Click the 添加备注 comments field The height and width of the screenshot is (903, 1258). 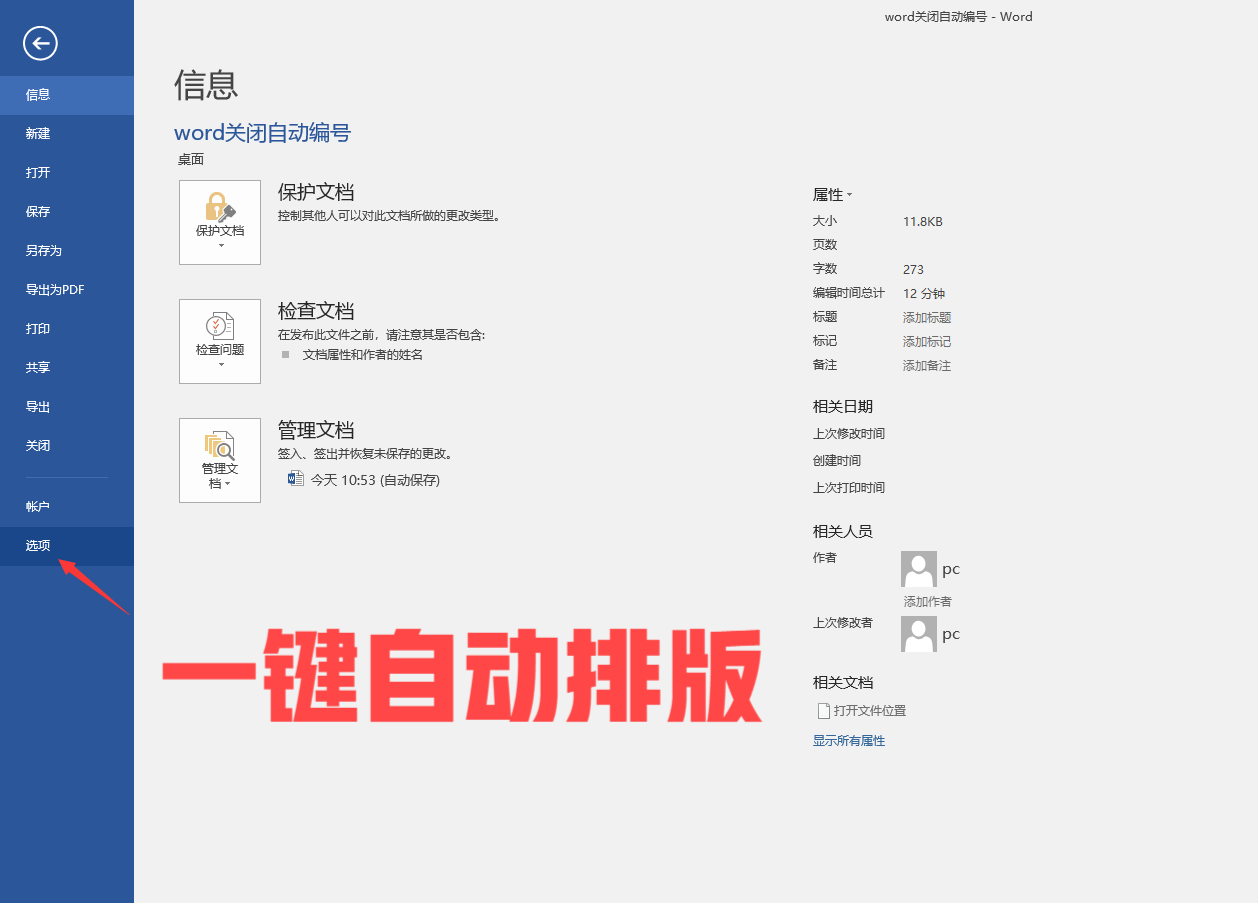coord(926,365)
